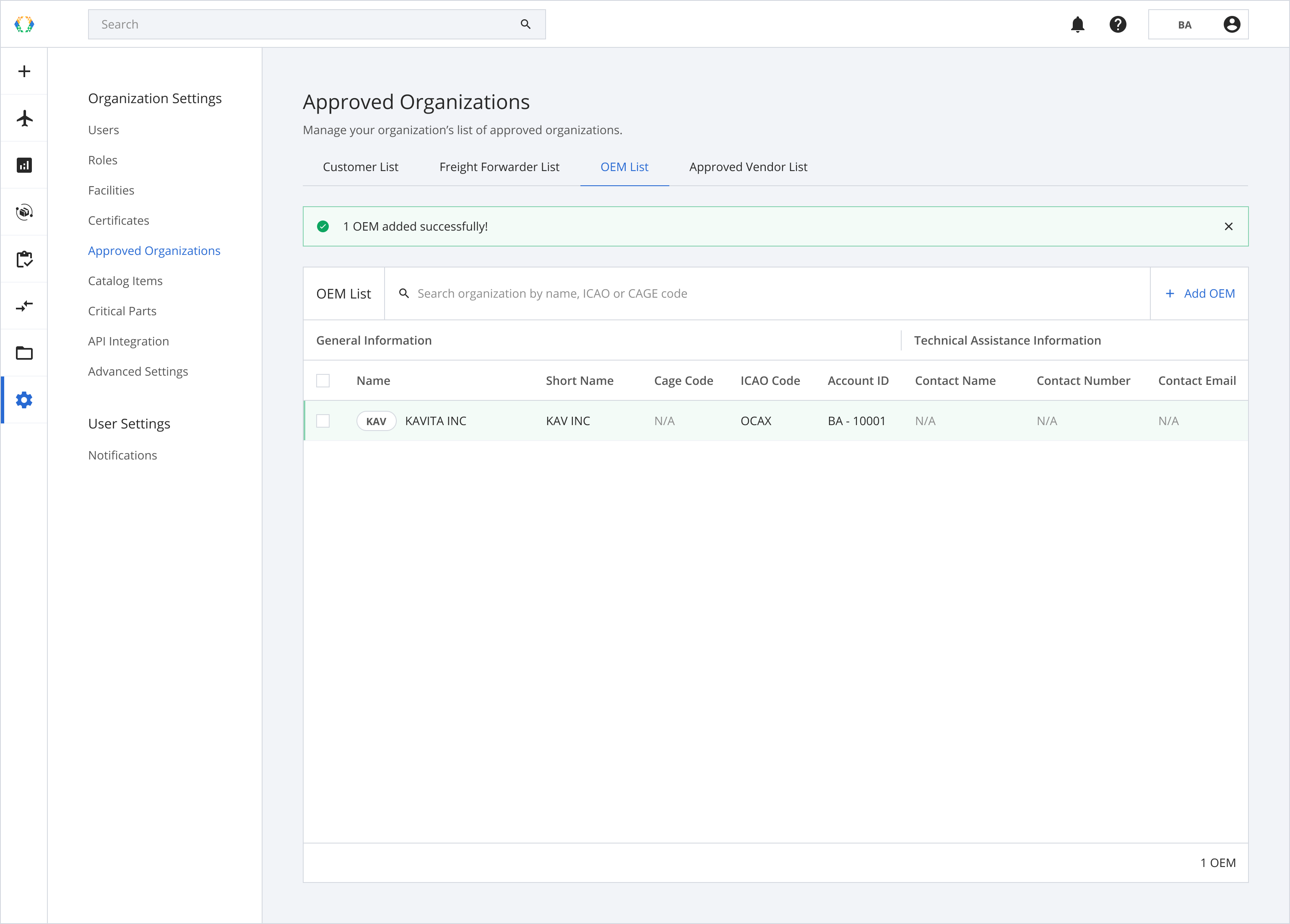Open the package tracking icon in sidebar

pyautogui.click(x=24, y=212)
